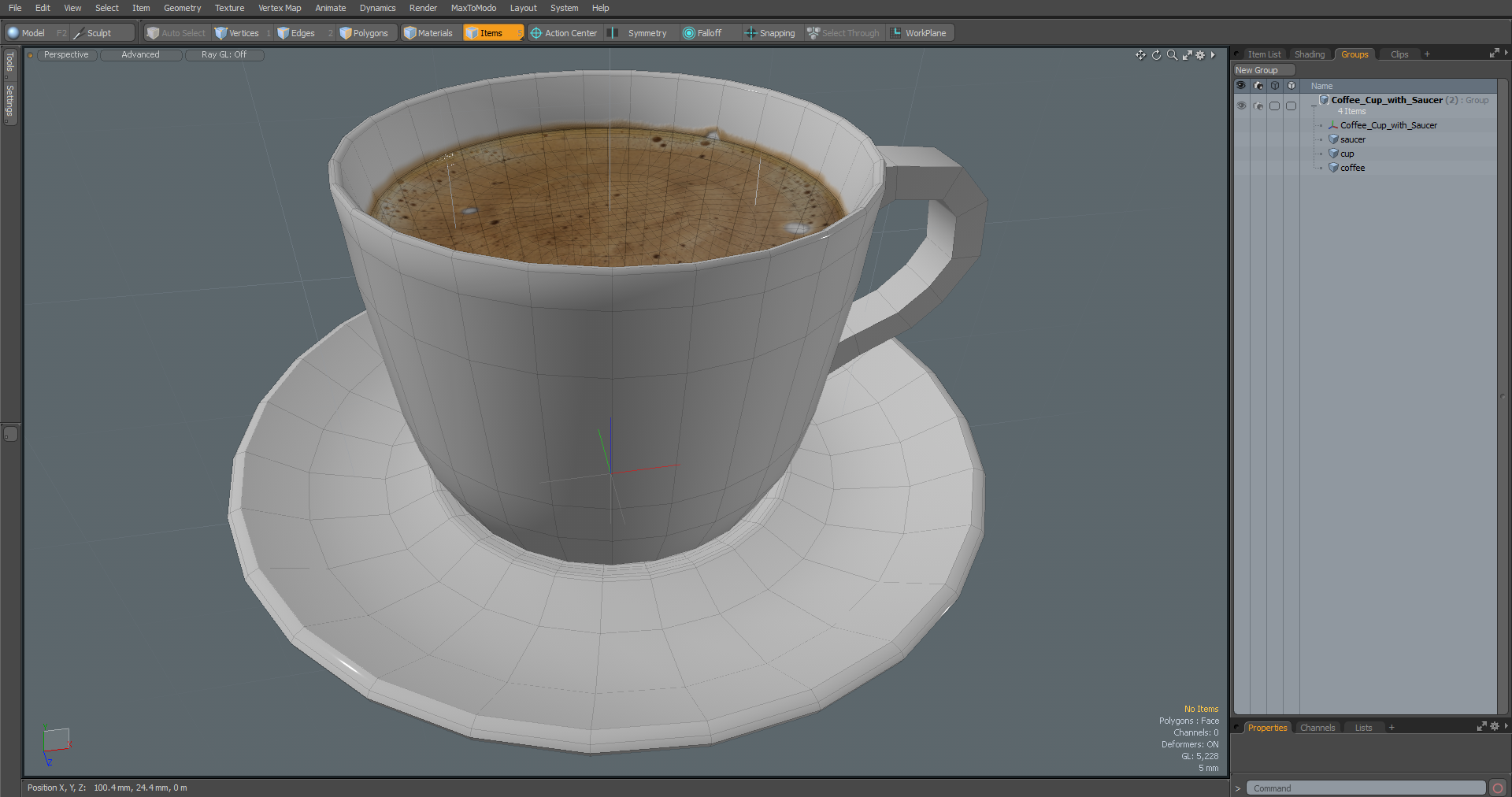Click the viewport zoom magnifier icon
This screenshot has height=797, width=1512.
(x=1172, y=55)
